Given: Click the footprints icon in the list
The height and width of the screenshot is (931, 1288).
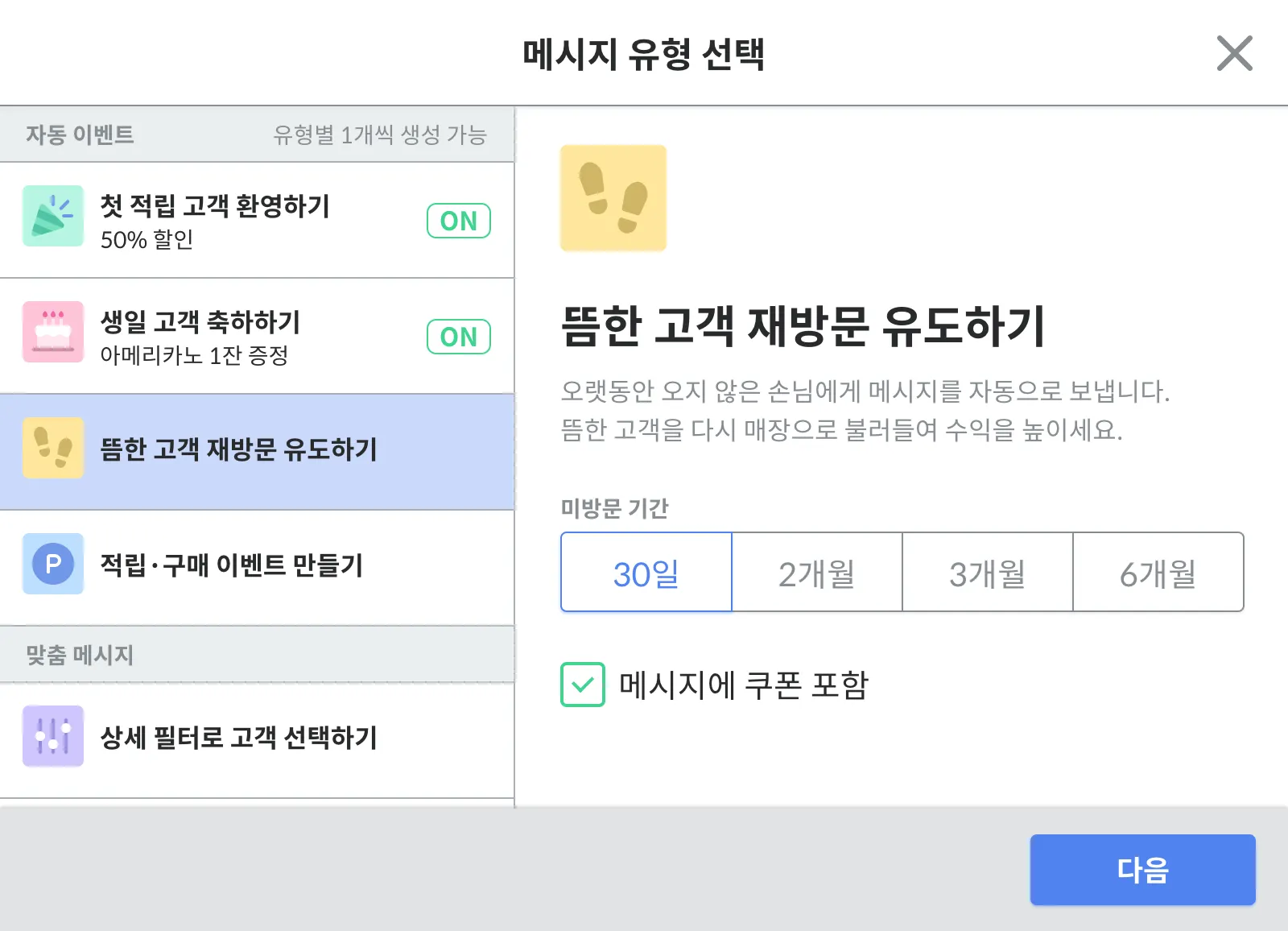Looking at the screenshot, I should [53, 449].
